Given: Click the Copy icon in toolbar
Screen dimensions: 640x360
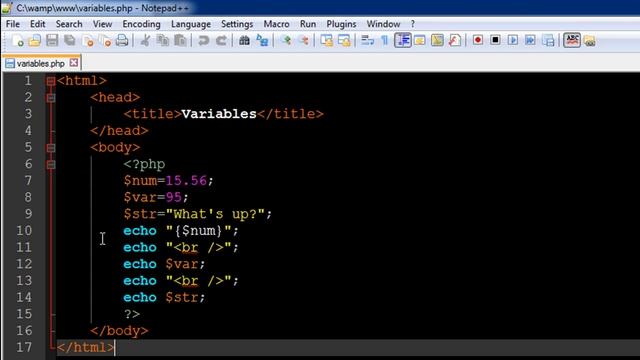Looking at the screenshot, I should [x=163, y=40].
